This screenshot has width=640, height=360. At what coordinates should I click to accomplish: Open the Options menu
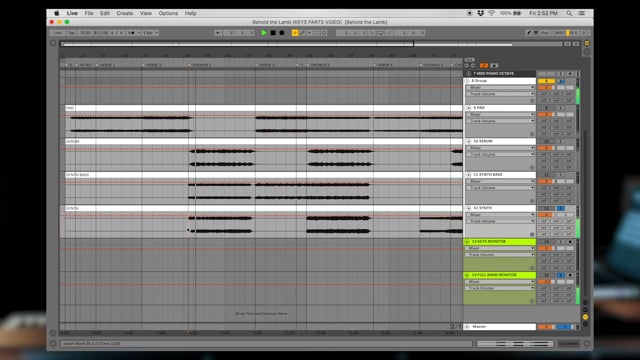coord(168,13)
